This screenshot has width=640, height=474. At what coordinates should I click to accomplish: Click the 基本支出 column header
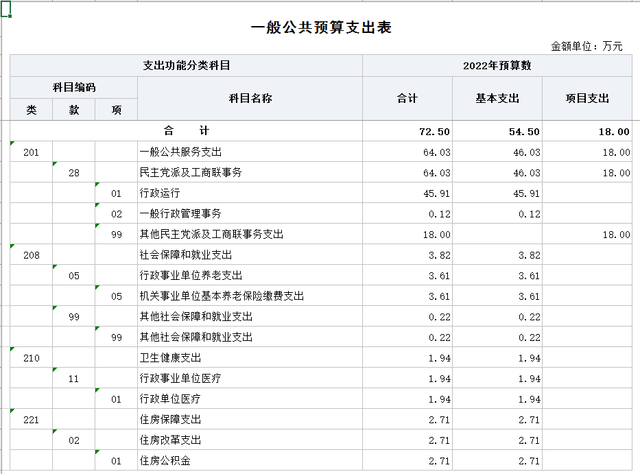pyautogui.click(x=496, y=98)
